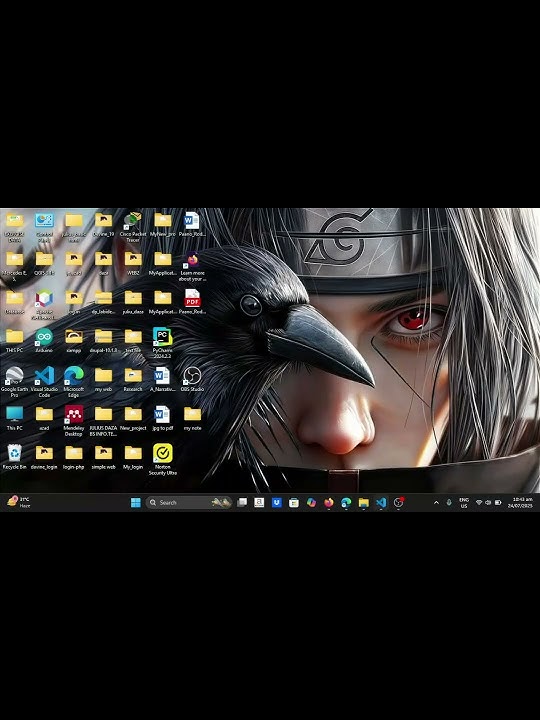
Task: Select the Paano_Rod PDF file
Action: point(192,302)
